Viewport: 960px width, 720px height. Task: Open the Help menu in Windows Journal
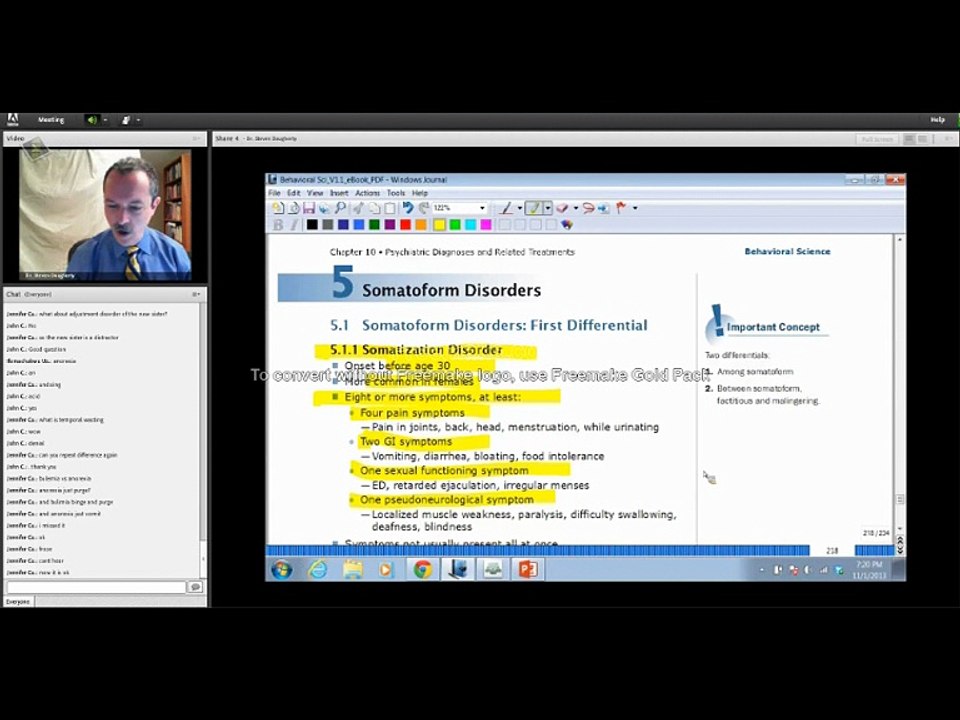pyautogui.click(x=419, y=193)
